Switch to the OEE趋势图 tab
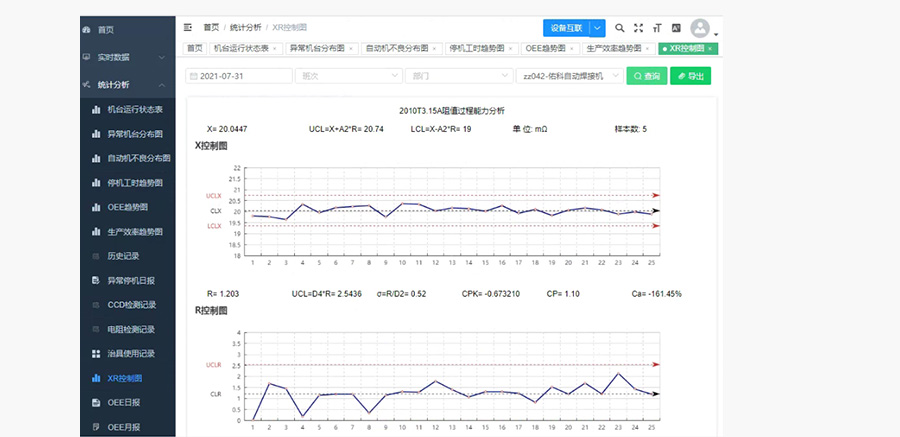This screenshot has height=437, width=900. tap(547, 48)
